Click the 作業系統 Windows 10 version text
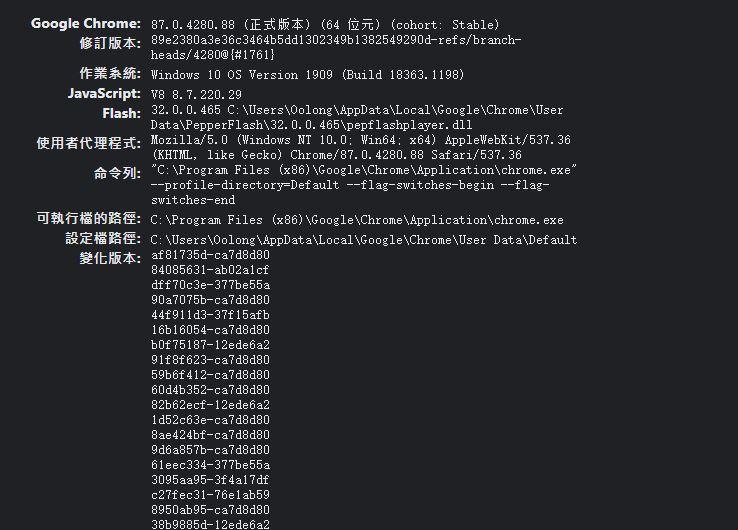 click(x=307, y=75)
